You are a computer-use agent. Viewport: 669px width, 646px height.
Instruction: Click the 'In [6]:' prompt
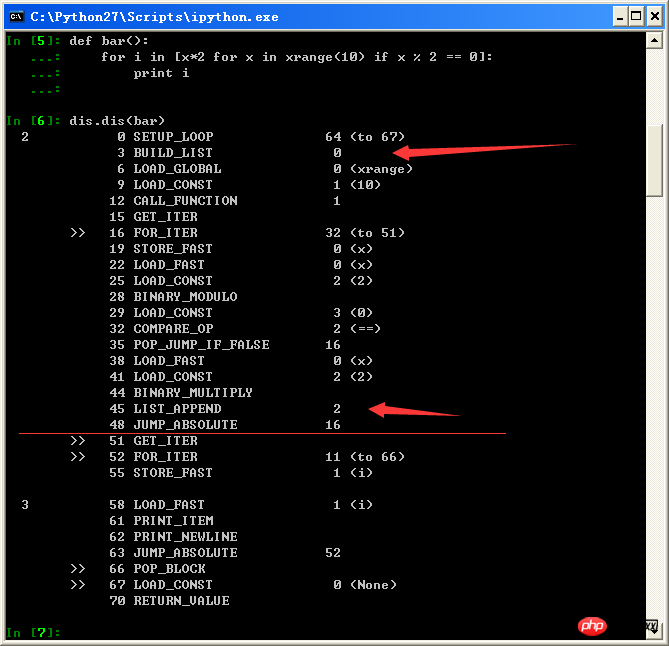[x=33, y=121]
